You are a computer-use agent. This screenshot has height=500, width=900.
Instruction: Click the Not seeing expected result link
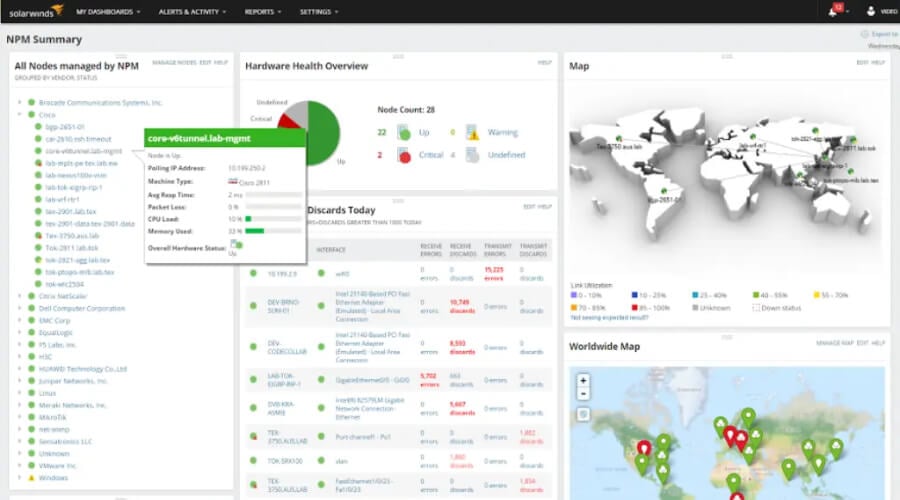(609, 317)
